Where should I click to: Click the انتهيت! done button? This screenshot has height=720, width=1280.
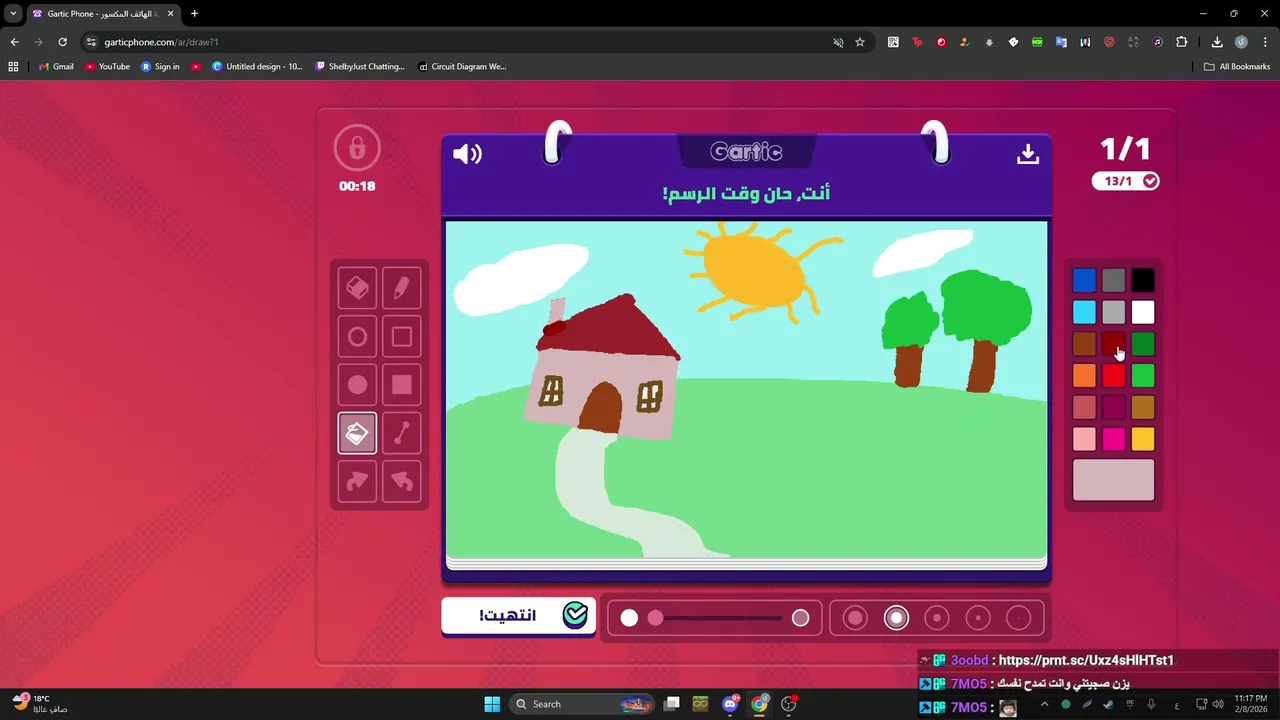[518, 615]
